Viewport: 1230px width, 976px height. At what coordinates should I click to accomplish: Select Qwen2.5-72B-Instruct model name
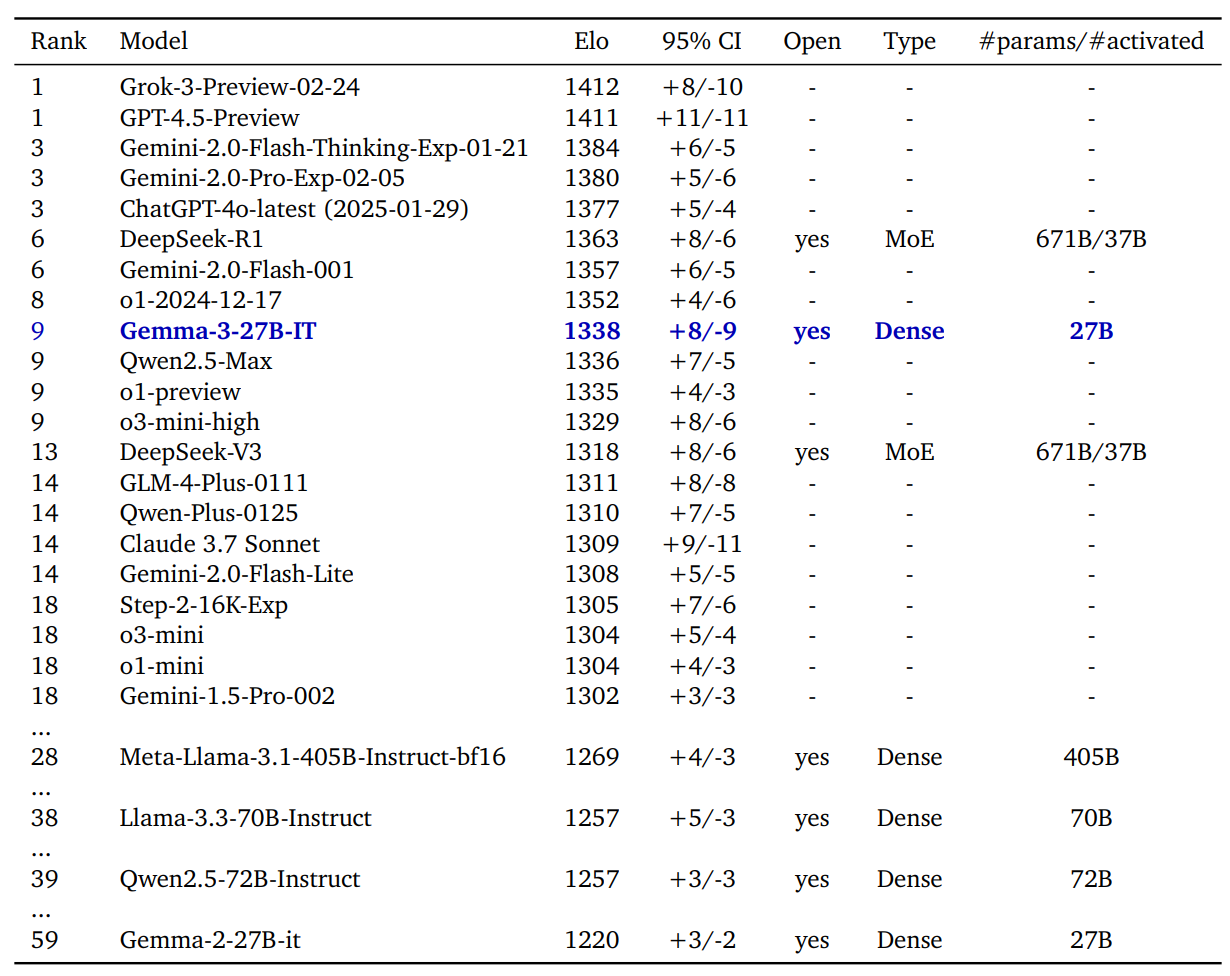tap(240, 879)
